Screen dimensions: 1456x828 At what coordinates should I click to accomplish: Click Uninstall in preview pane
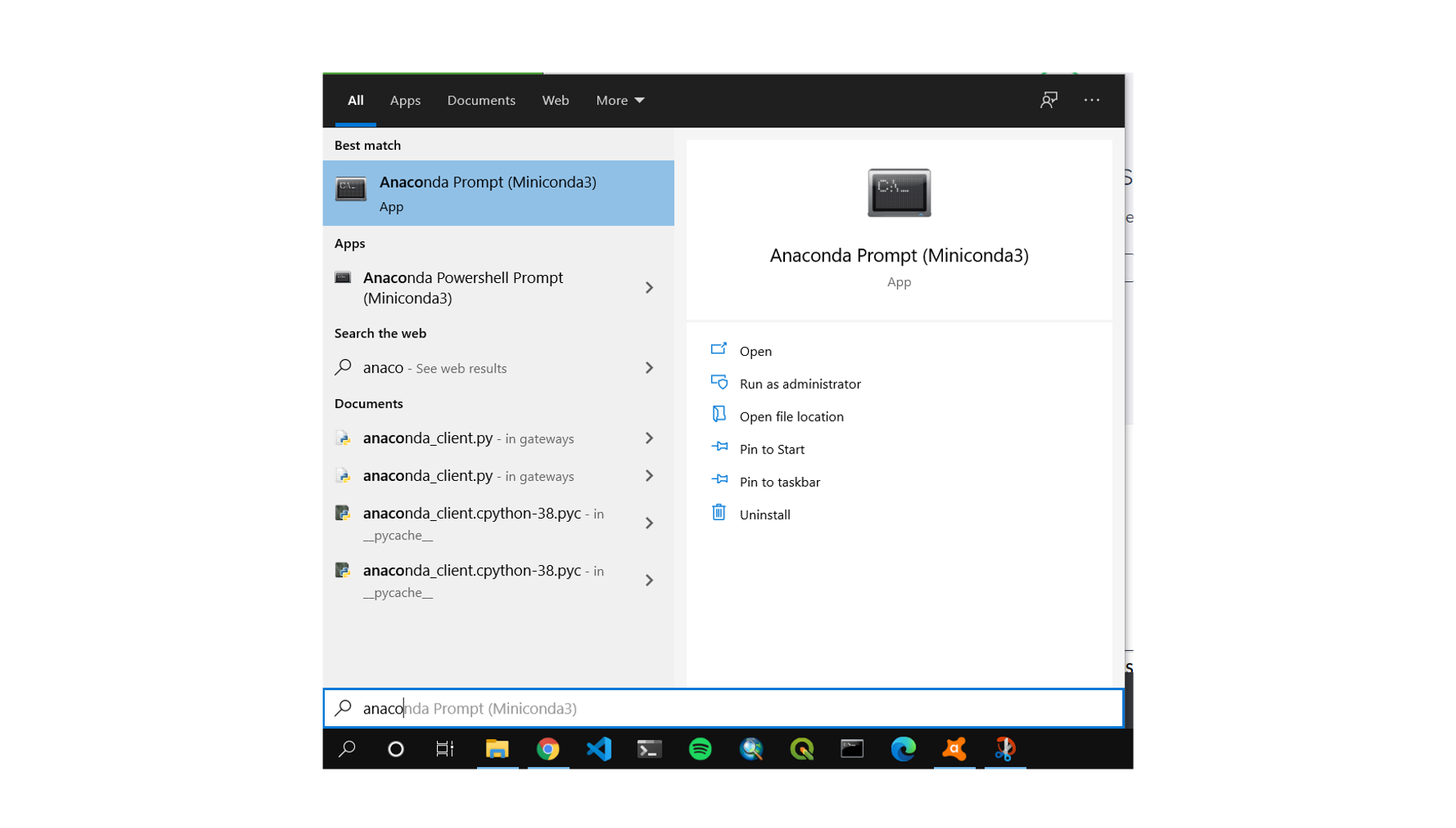coord(764,515)
